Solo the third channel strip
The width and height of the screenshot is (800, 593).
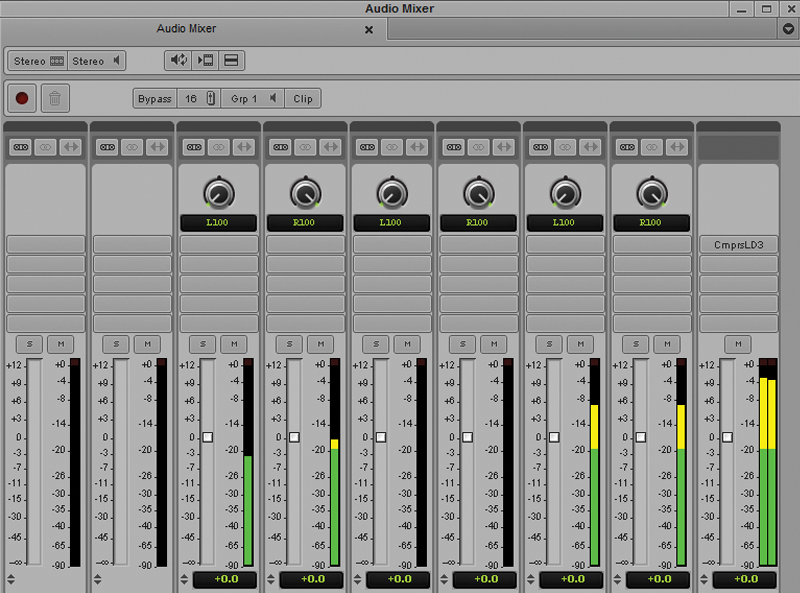point(203,344)
